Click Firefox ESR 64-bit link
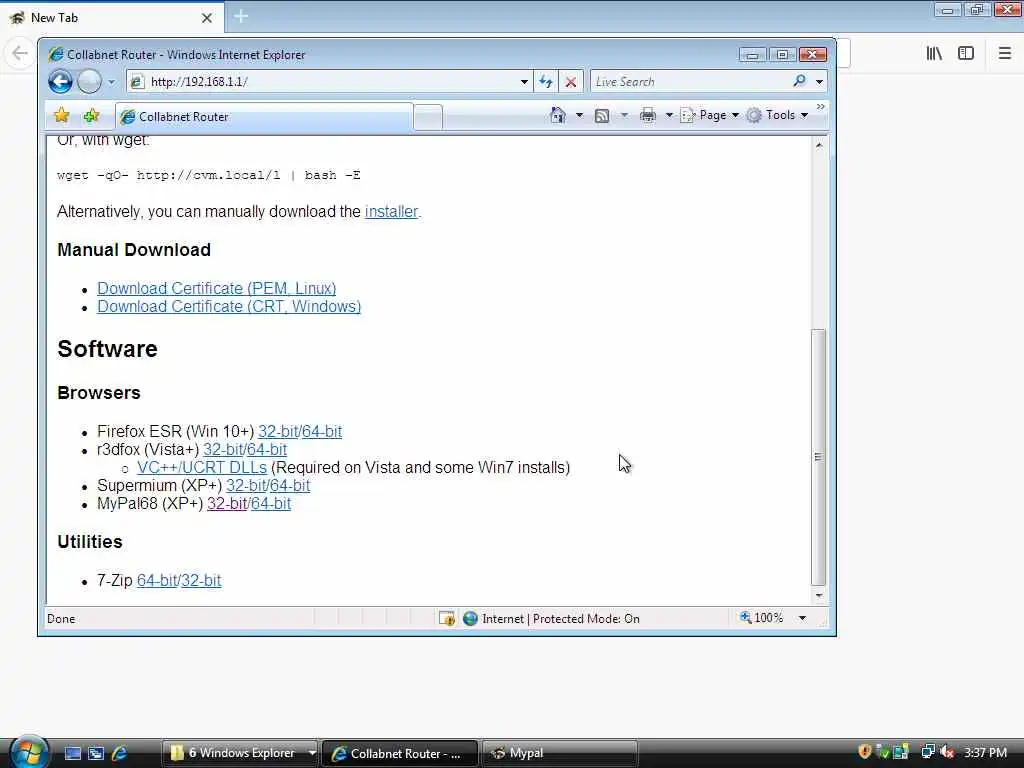Screen dimensions: 1024x768 tap(322, 432)
